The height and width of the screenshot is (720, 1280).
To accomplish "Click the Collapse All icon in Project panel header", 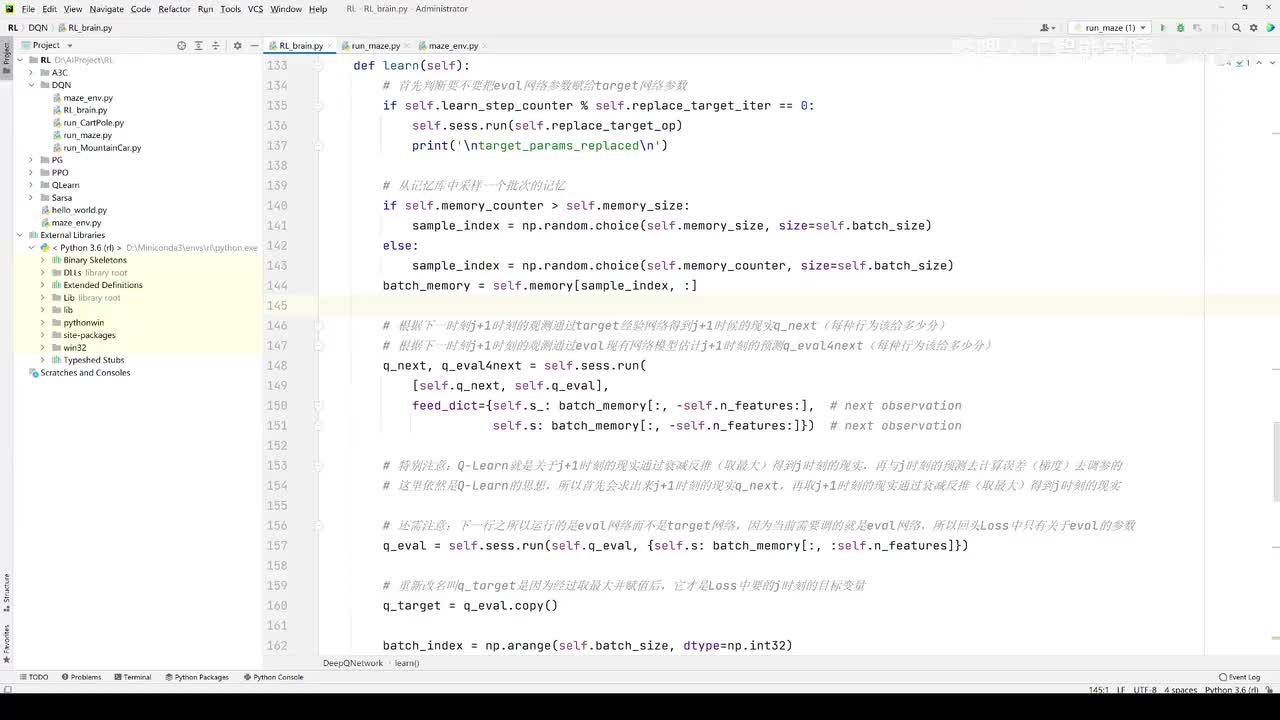I will 215,45.
